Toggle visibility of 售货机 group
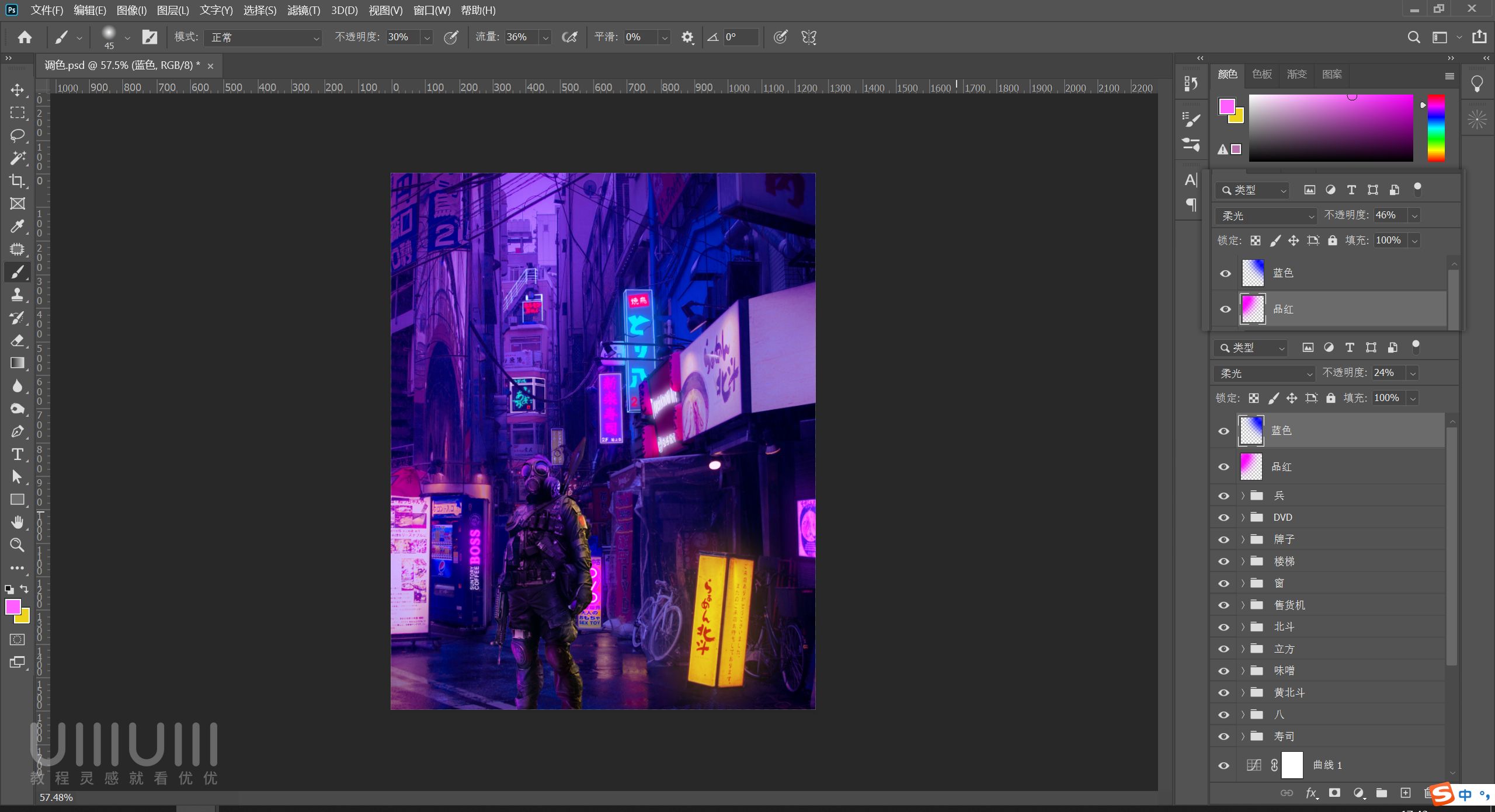The height and width of the screenshot is (812, 1495). coord(1224,605)
